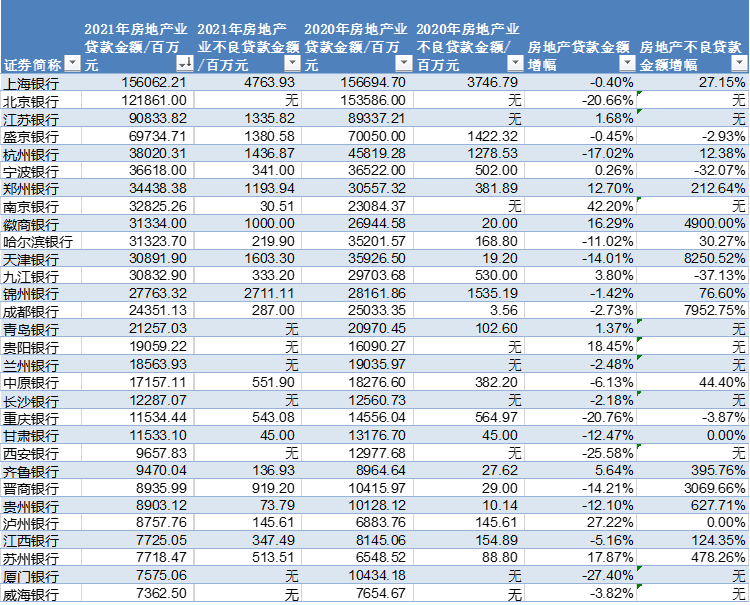Image resolution: width=750 pixels, height=605 pixels.
Task: Open filter dropdown for 2020年房地产业贷款金额
Action: tap(404, 63)
